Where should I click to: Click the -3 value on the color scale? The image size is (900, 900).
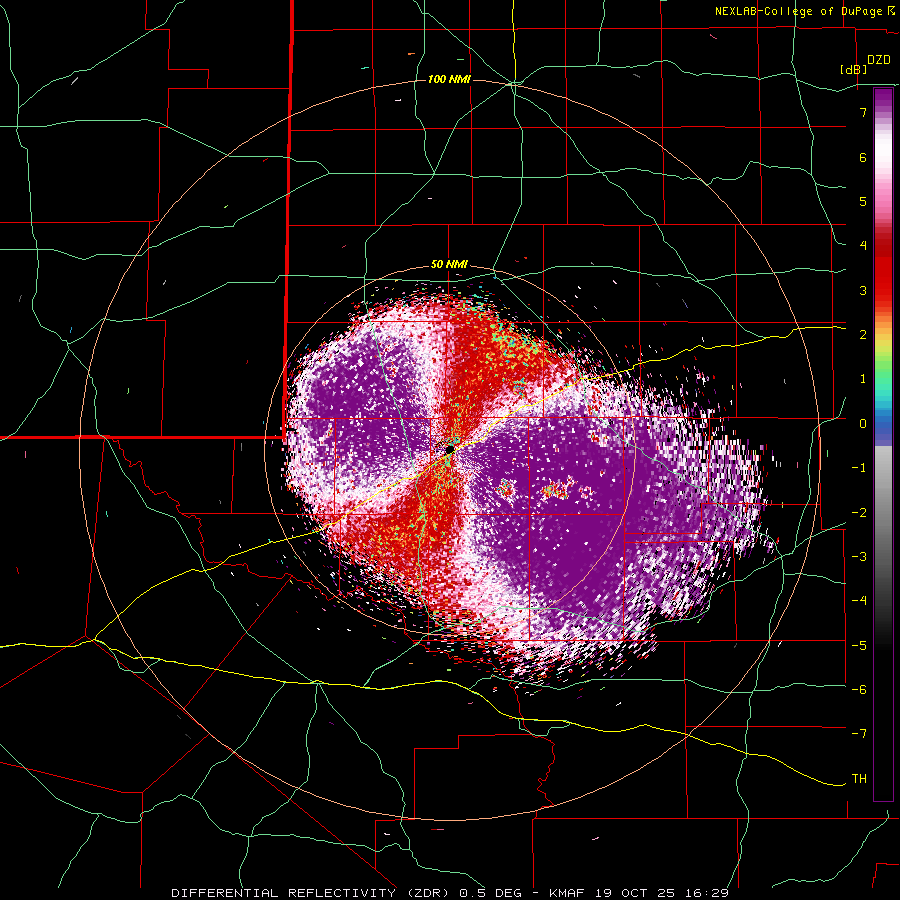tap(859, 556)
